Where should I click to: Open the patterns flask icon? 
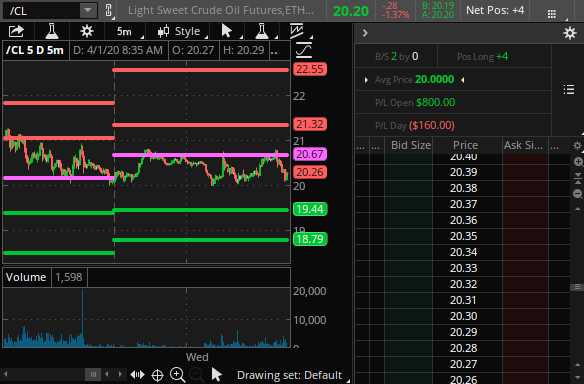261,31
